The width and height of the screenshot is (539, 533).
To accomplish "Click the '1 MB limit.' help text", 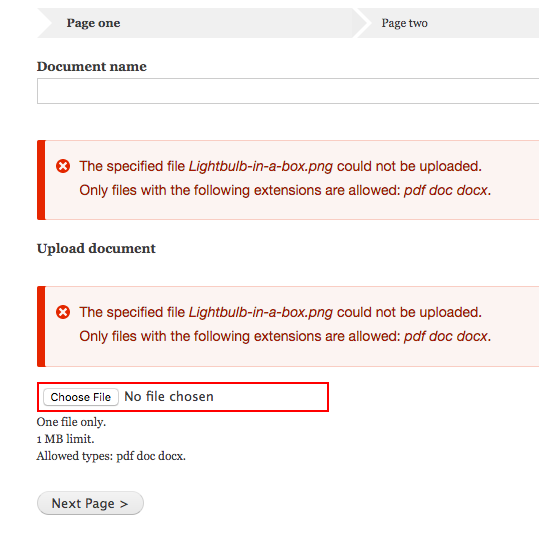I will pyautogui.click(x=65, y=439).
